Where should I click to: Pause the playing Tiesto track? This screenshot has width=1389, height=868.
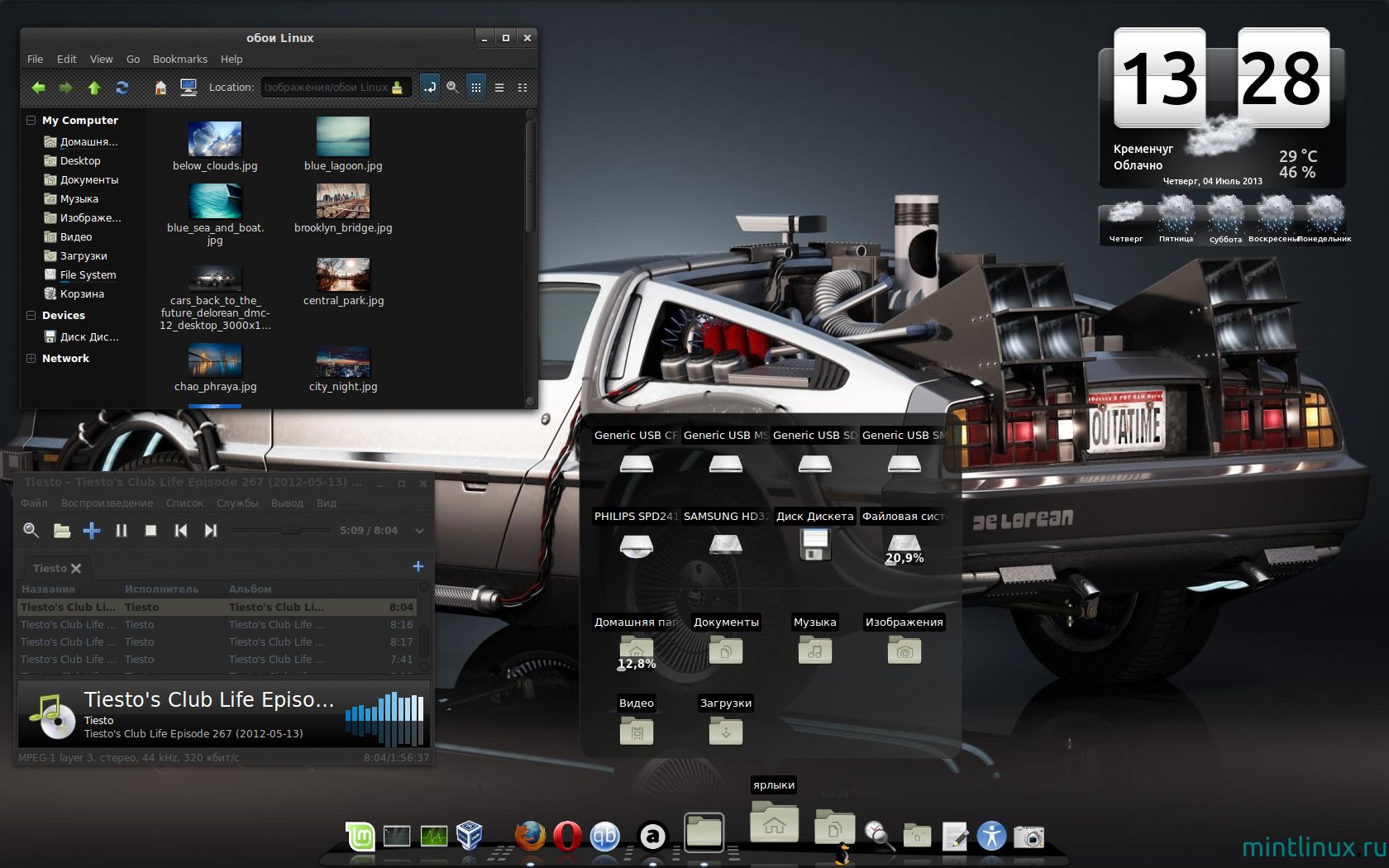tap(122, 531)
